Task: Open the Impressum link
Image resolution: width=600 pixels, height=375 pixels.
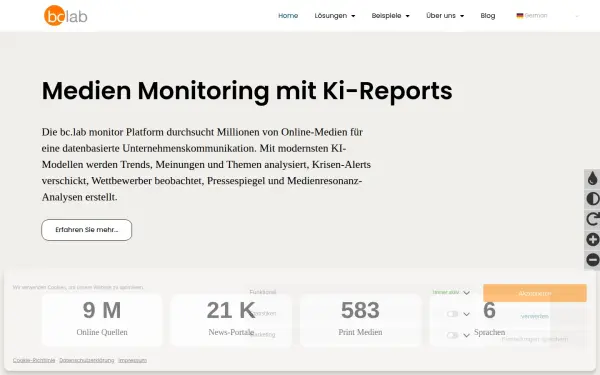Action: coord(132,360)
